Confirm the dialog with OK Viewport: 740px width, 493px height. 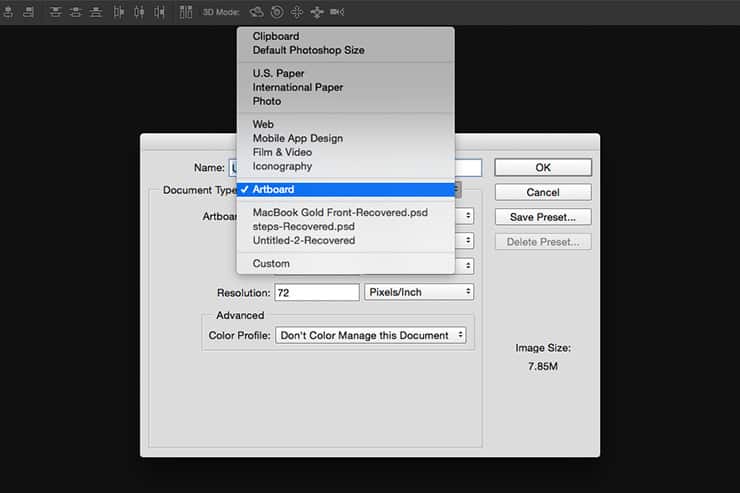point(543,167)
